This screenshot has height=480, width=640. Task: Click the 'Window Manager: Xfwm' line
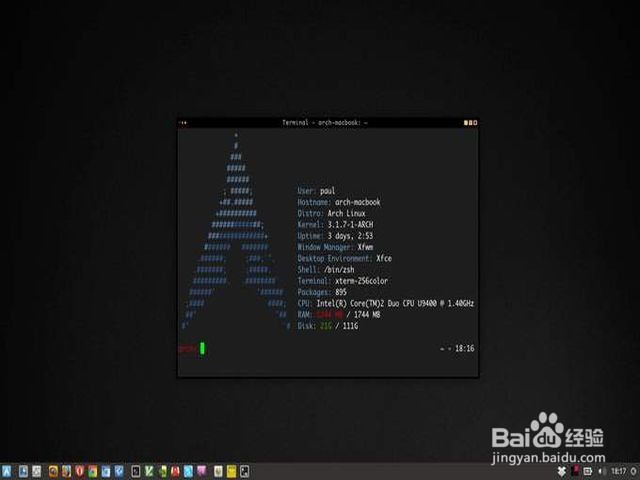pyautogui.click(x=335, y=247)
